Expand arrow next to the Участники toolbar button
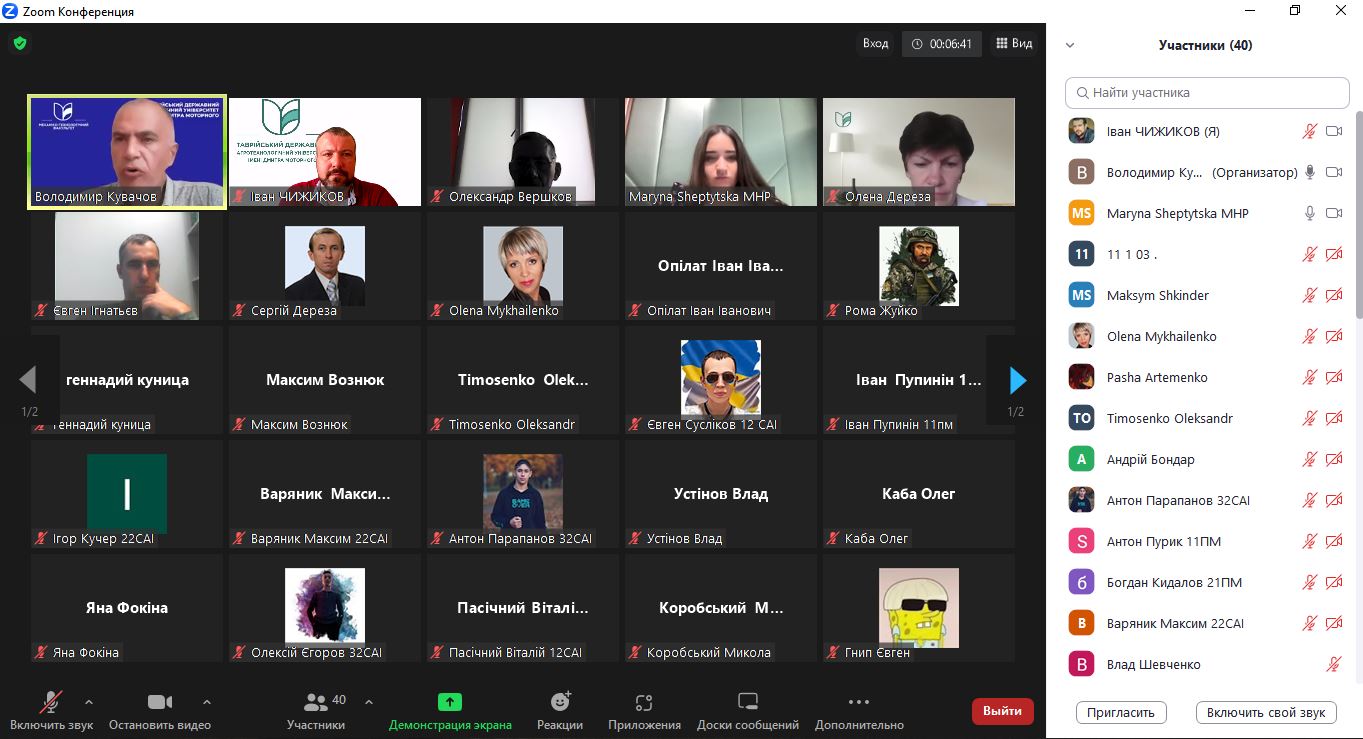 click(x=369, y=702)
